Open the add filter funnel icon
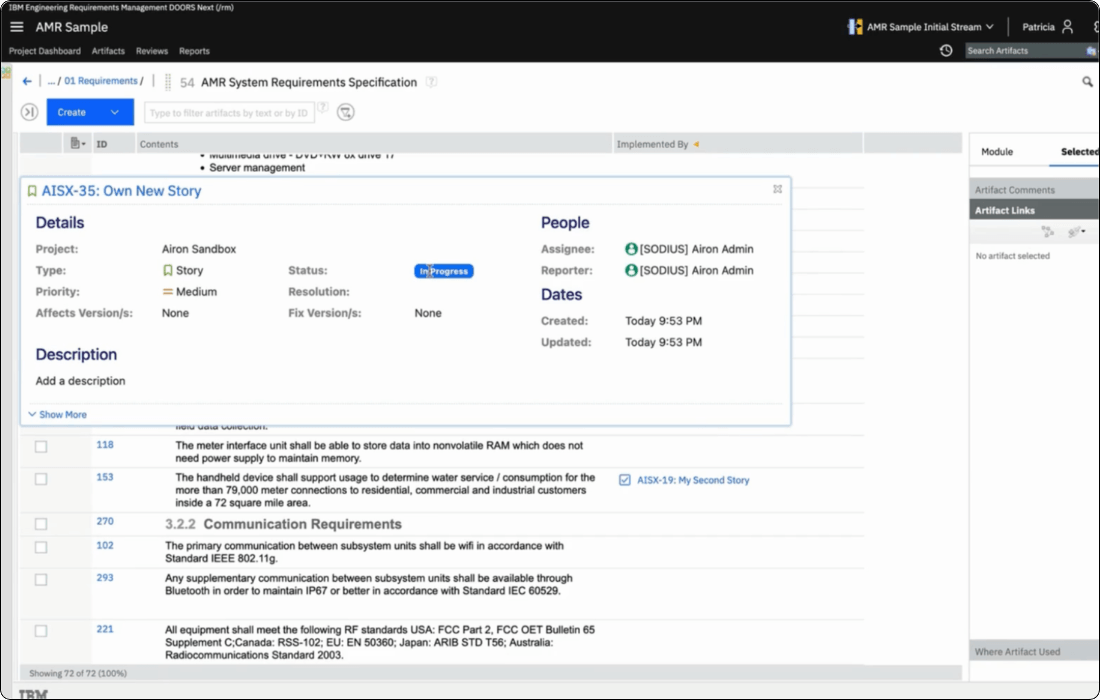Screen dimensions: 1100x700 click(345, 112)
